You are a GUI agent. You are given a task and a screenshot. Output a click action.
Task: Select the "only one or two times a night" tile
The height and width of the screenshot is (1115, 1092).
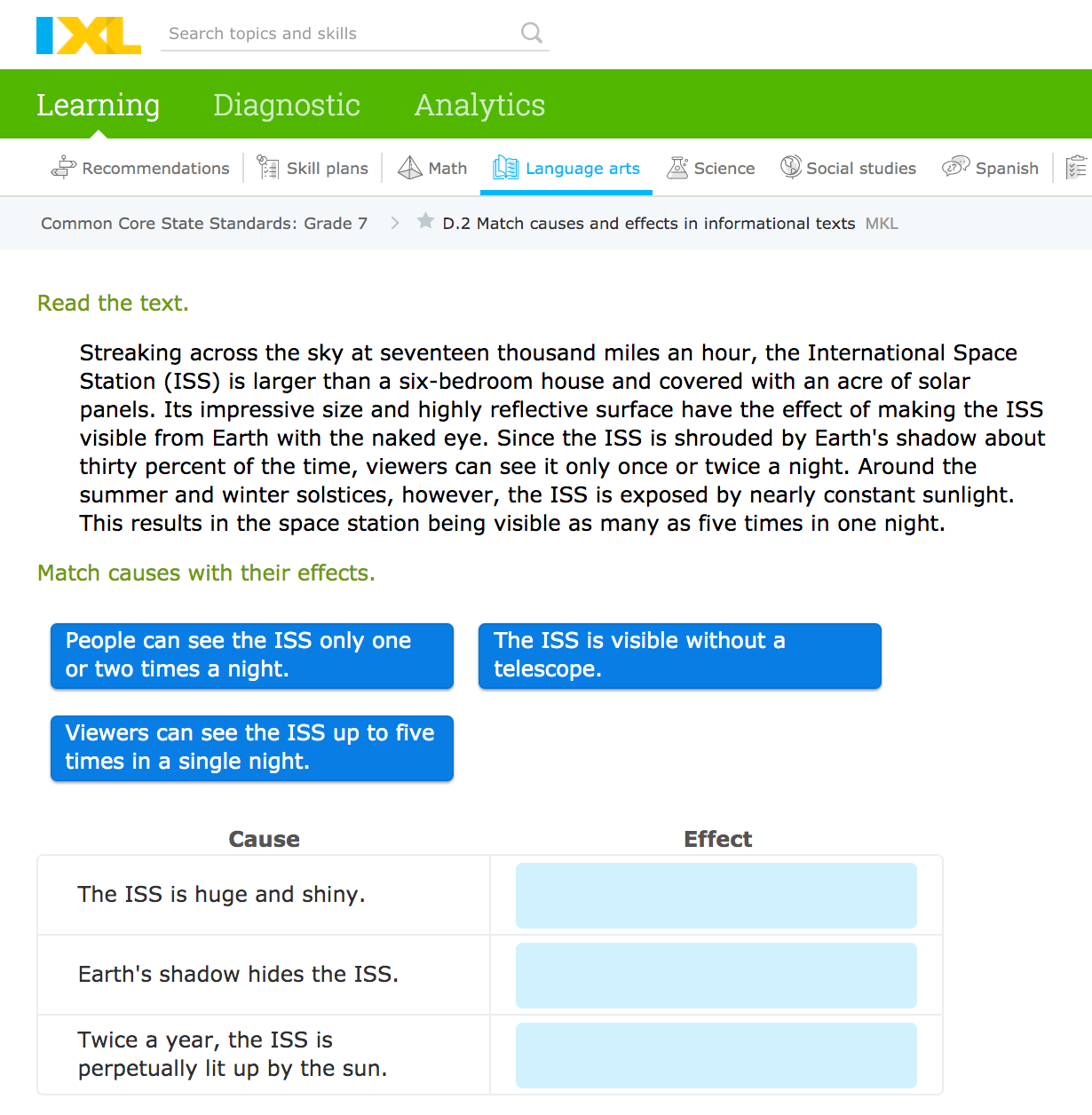(251, 655)
